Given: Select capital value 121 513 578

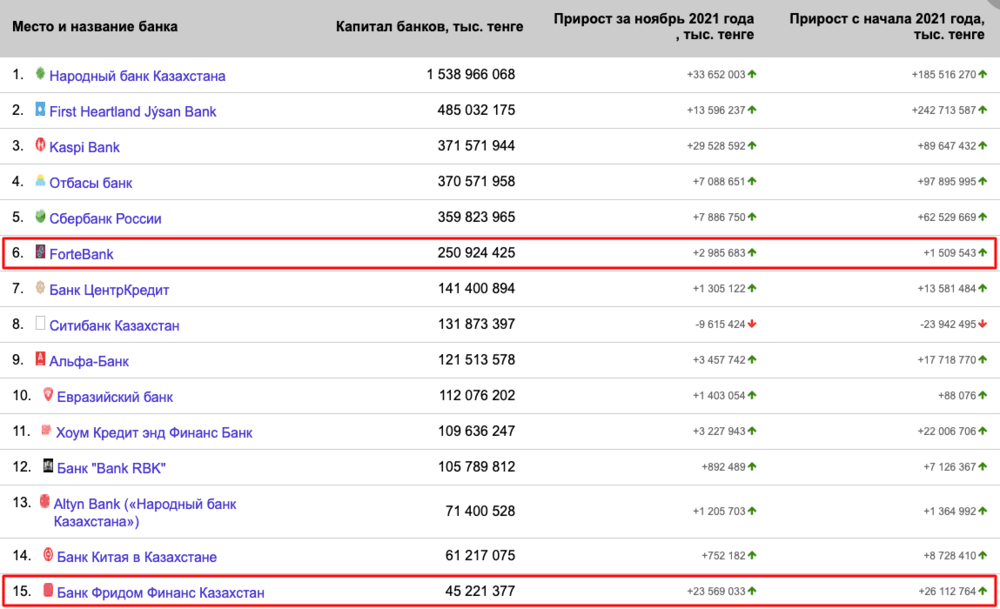Looking at the screenshot, I should pos(476,360).
